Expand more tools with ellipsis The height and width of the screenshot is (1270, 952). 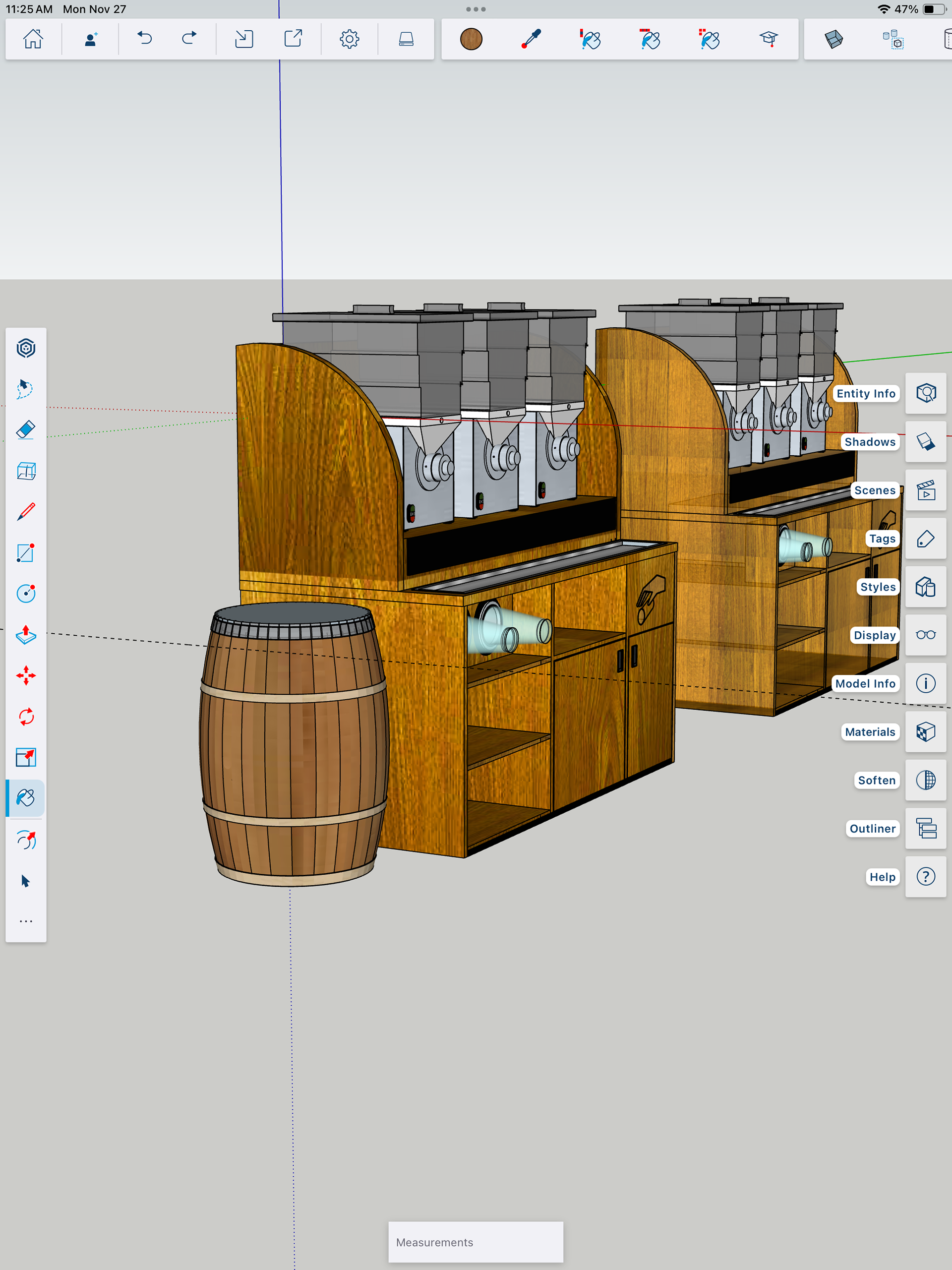click(x=26, y=921)
